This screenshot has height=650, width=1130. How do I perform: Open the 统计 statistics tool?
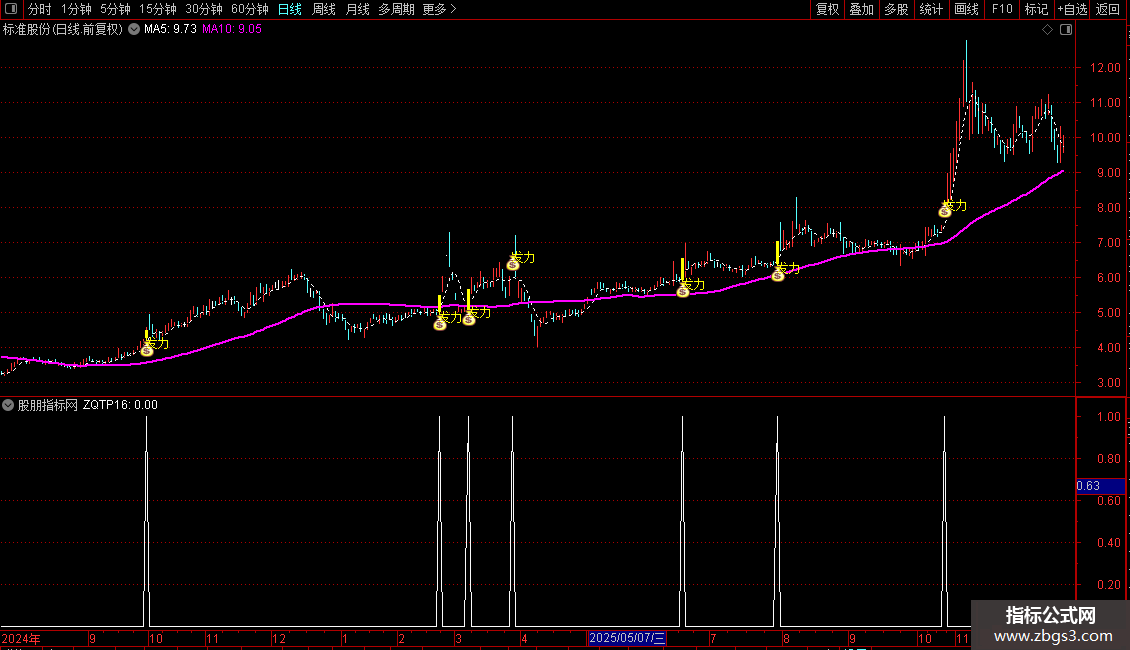[930, 9]
